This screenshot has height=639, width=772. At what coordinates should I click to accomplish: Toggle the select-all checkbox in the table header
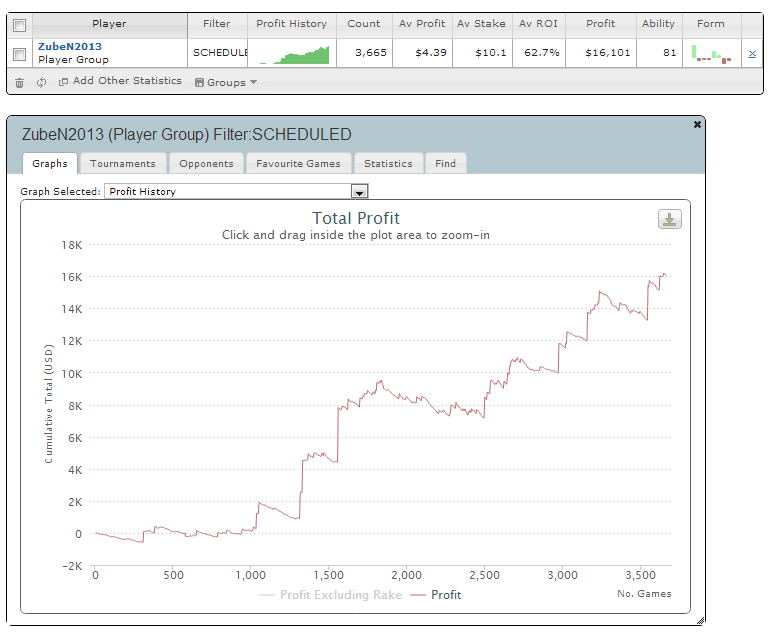click(x=20, y=25)
